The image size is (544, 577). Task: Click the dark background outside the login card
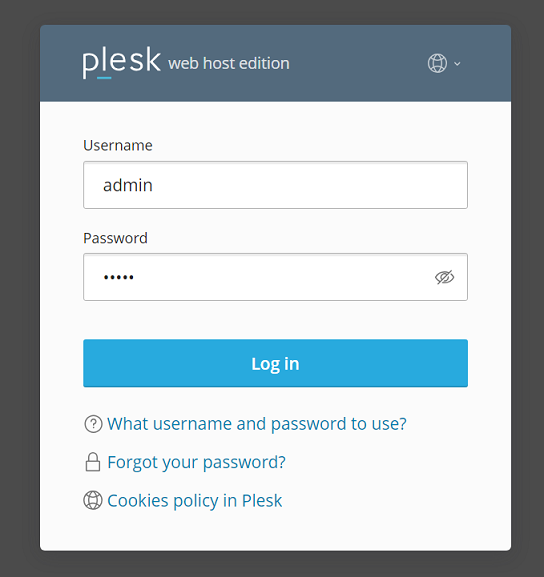pos(19,288)
